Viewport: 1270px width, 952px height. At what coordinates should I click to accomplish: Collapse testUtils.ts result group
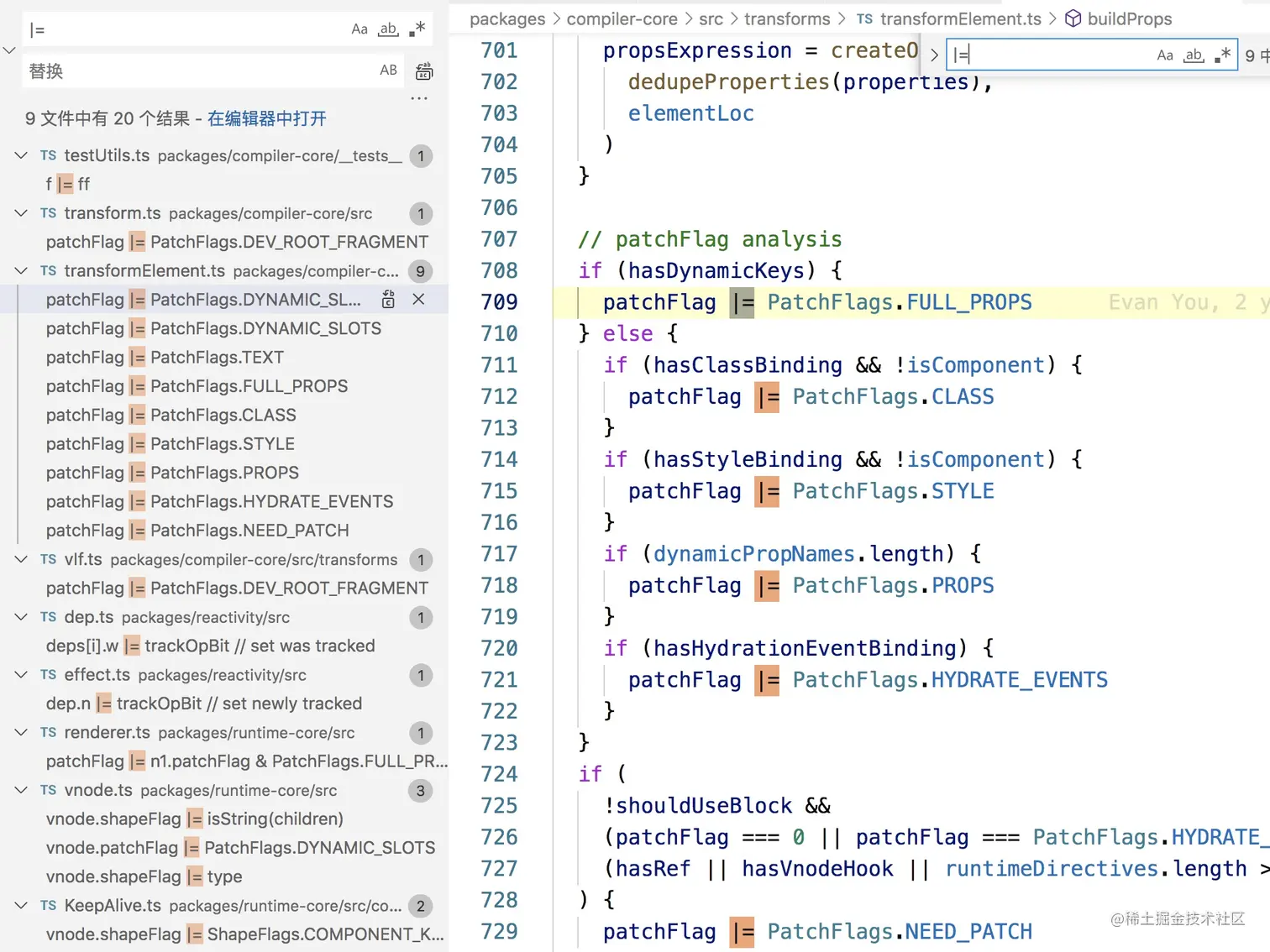click(21, 155)
